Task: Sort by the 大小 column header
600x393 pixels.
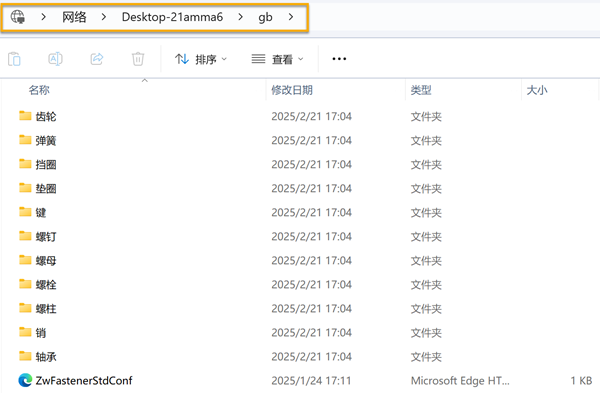Action: (x=537, y=90)
